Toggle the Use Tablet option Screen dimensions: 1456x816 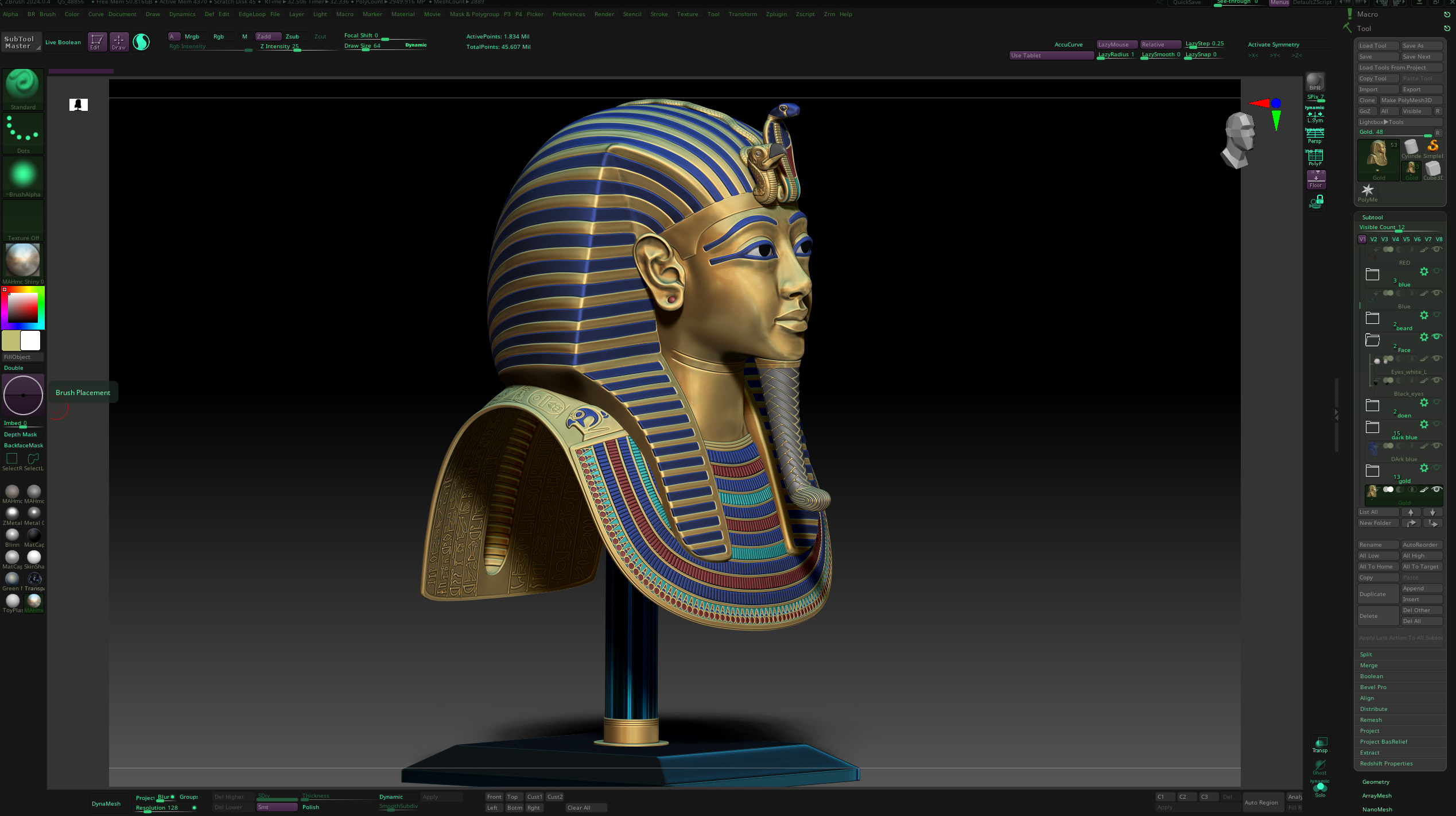click(1051, 55)
